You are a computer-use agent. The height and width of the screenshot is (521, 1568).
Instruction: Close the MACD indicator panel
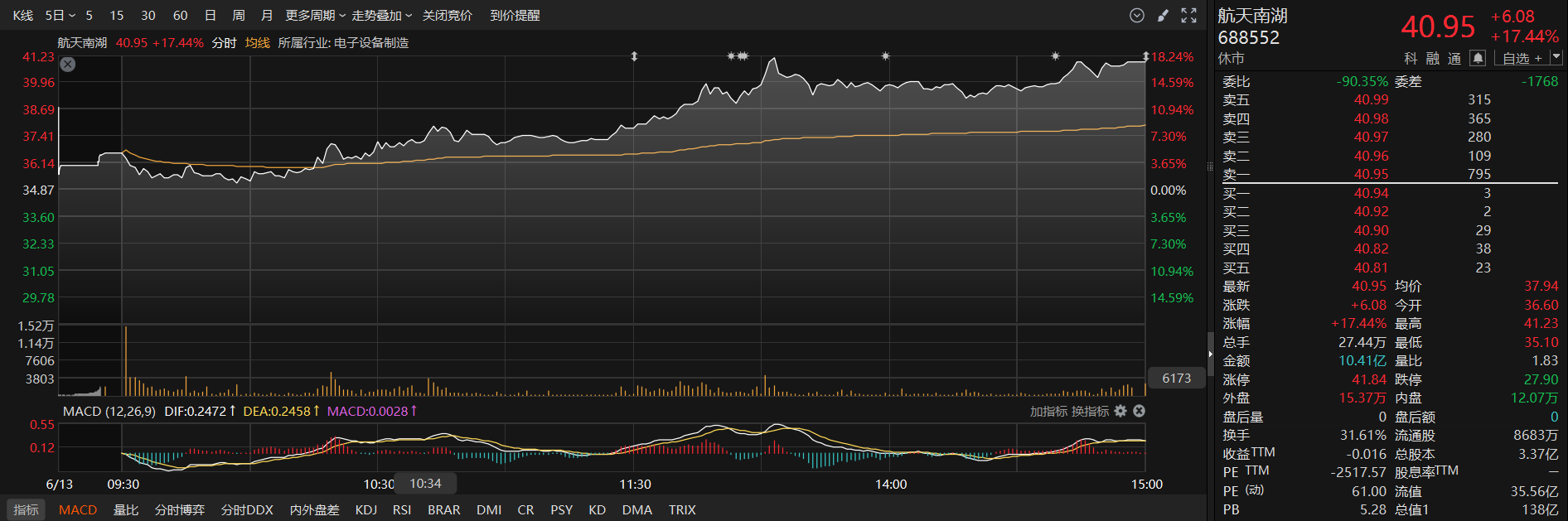(x=1139, y=411)
